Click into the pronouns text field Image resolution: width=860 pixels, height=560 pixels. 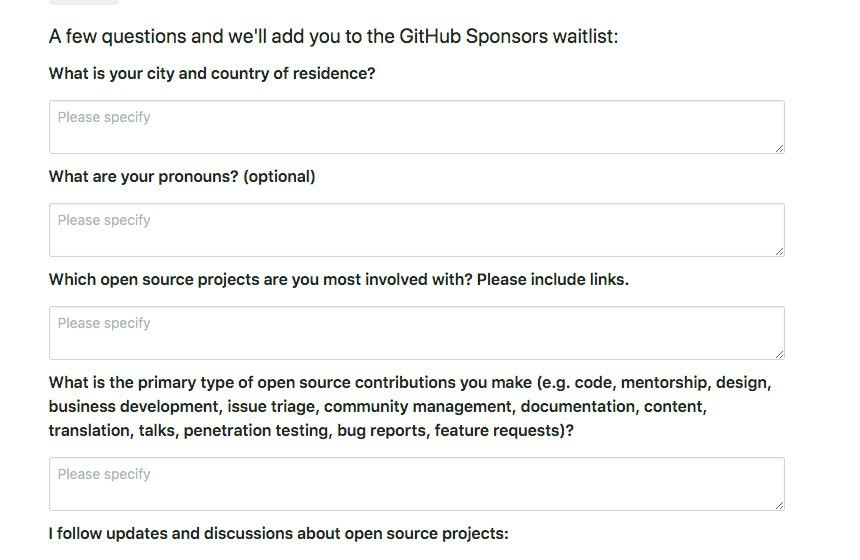(416, 230)
